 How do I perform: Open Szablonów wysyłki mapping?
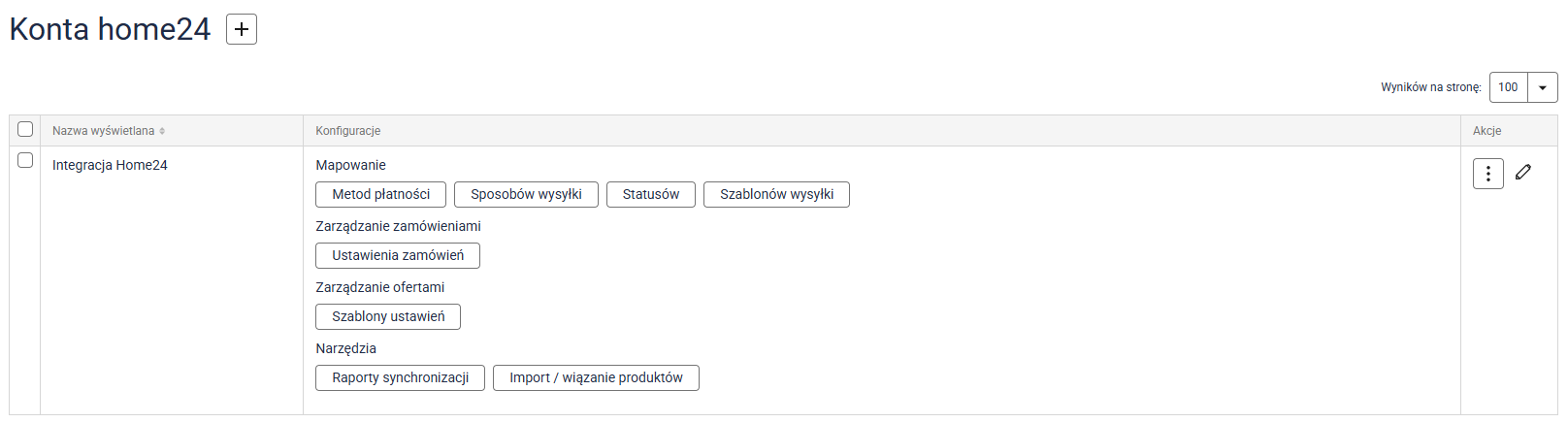[776, 194]
